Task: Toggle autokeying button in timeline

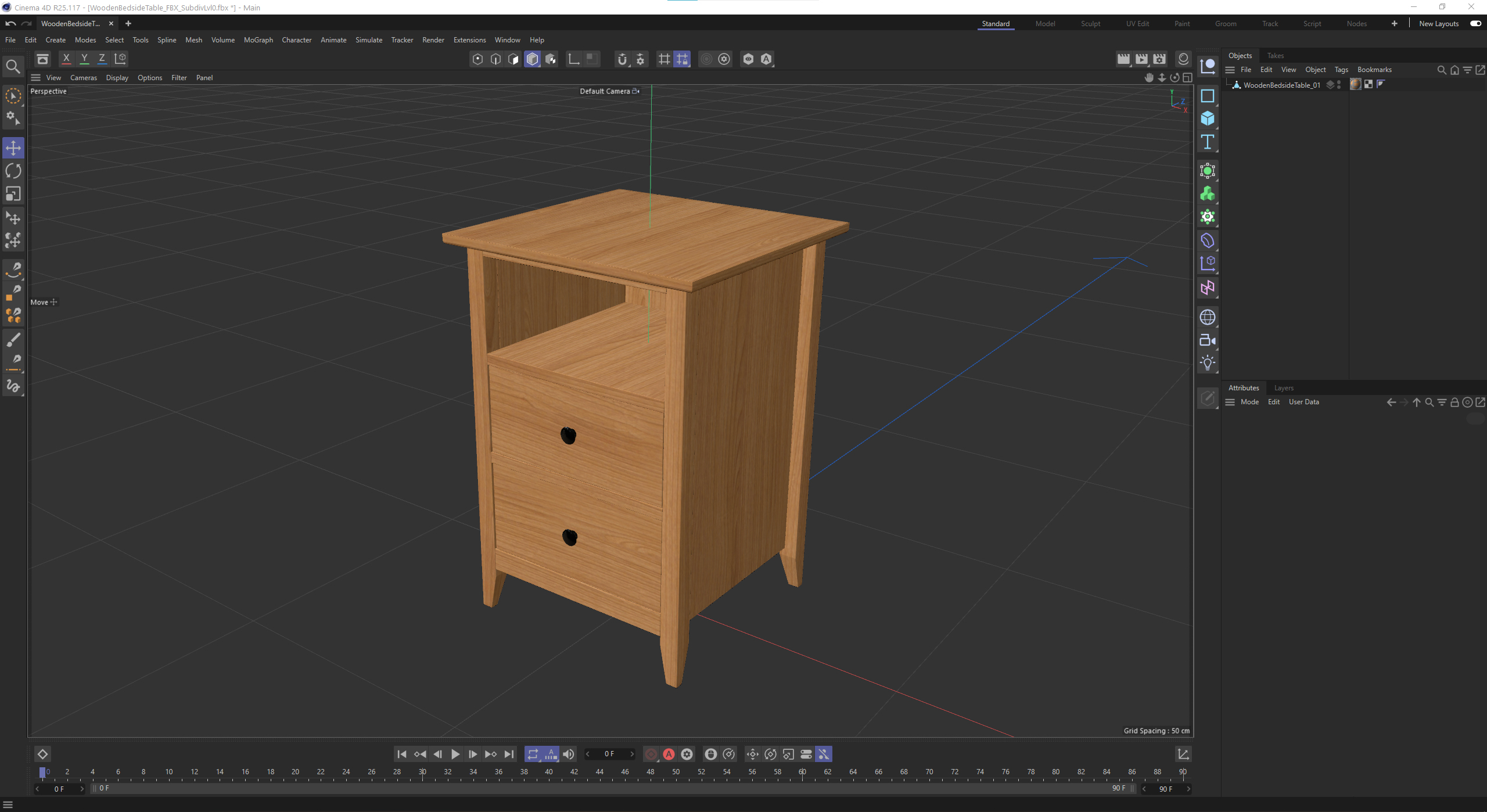Action: 669,754
